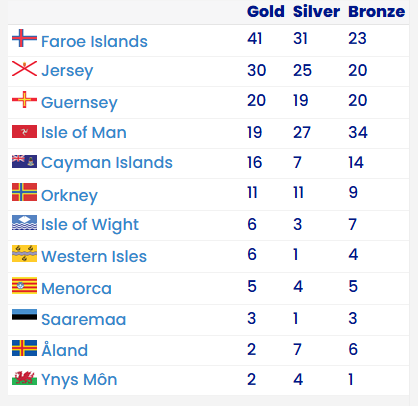Follow the Guernsey link
Viewport: 418px width, 406px height.
point(79,103)
